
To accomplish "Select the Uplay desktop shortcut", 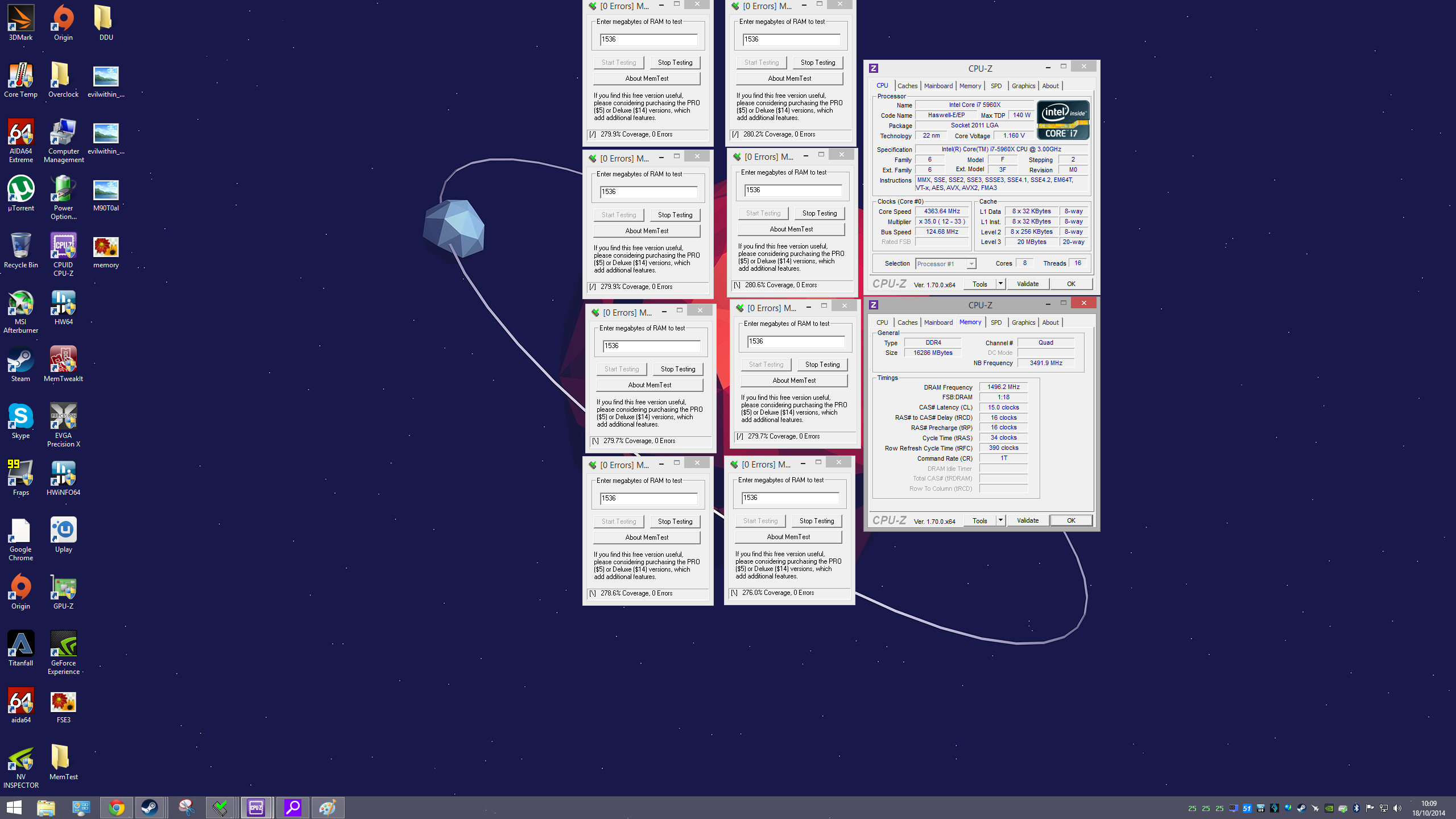I will pos(63,535).
